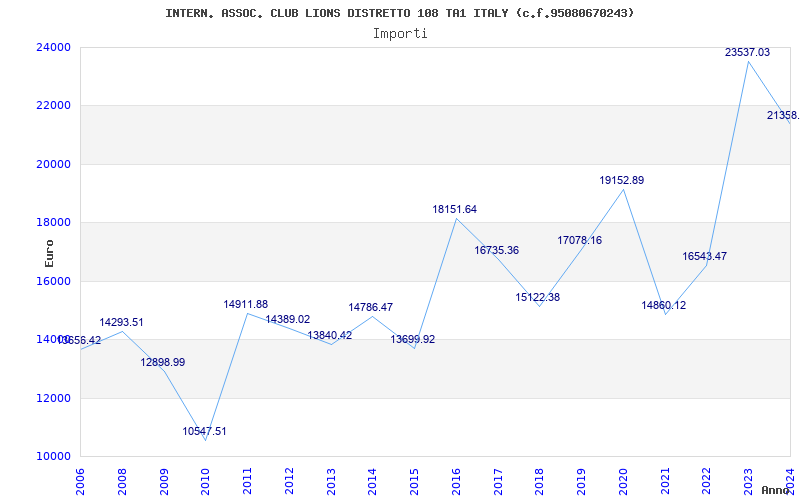This screenshot has width=800, height=500.
Task: Click y-axis tick 24000
Action: click(53, 47)
